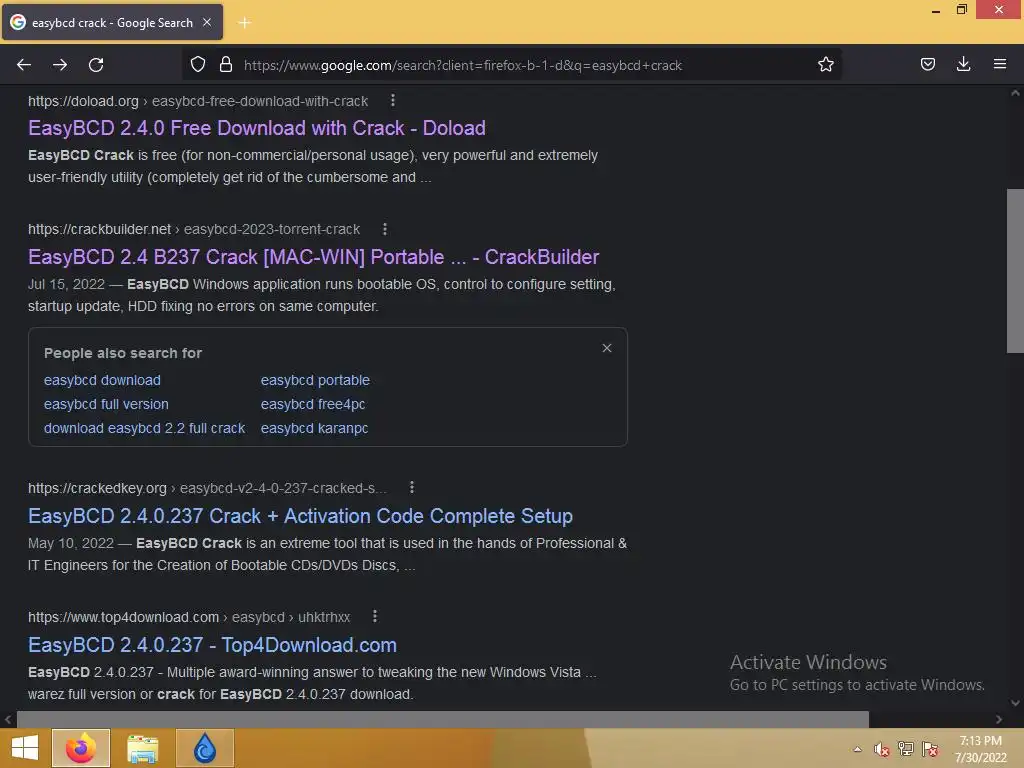1024x768 pixels.
Task: Click the People also search for heading
Action: (123, 353)
